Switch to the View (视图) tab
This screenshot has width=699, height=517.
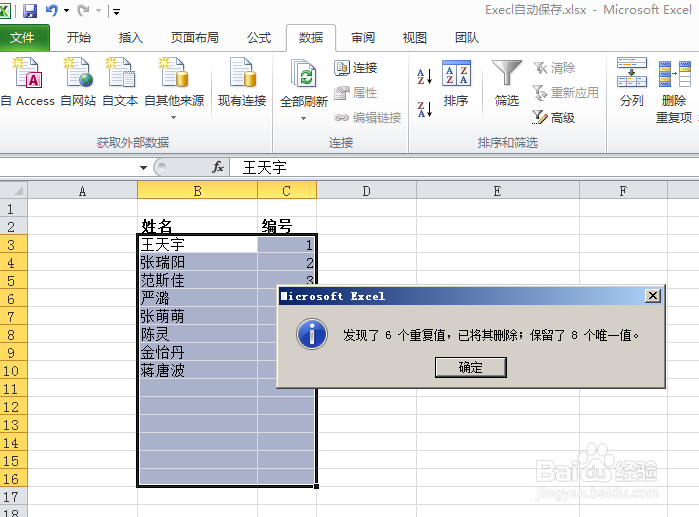(x=415, y=38)
